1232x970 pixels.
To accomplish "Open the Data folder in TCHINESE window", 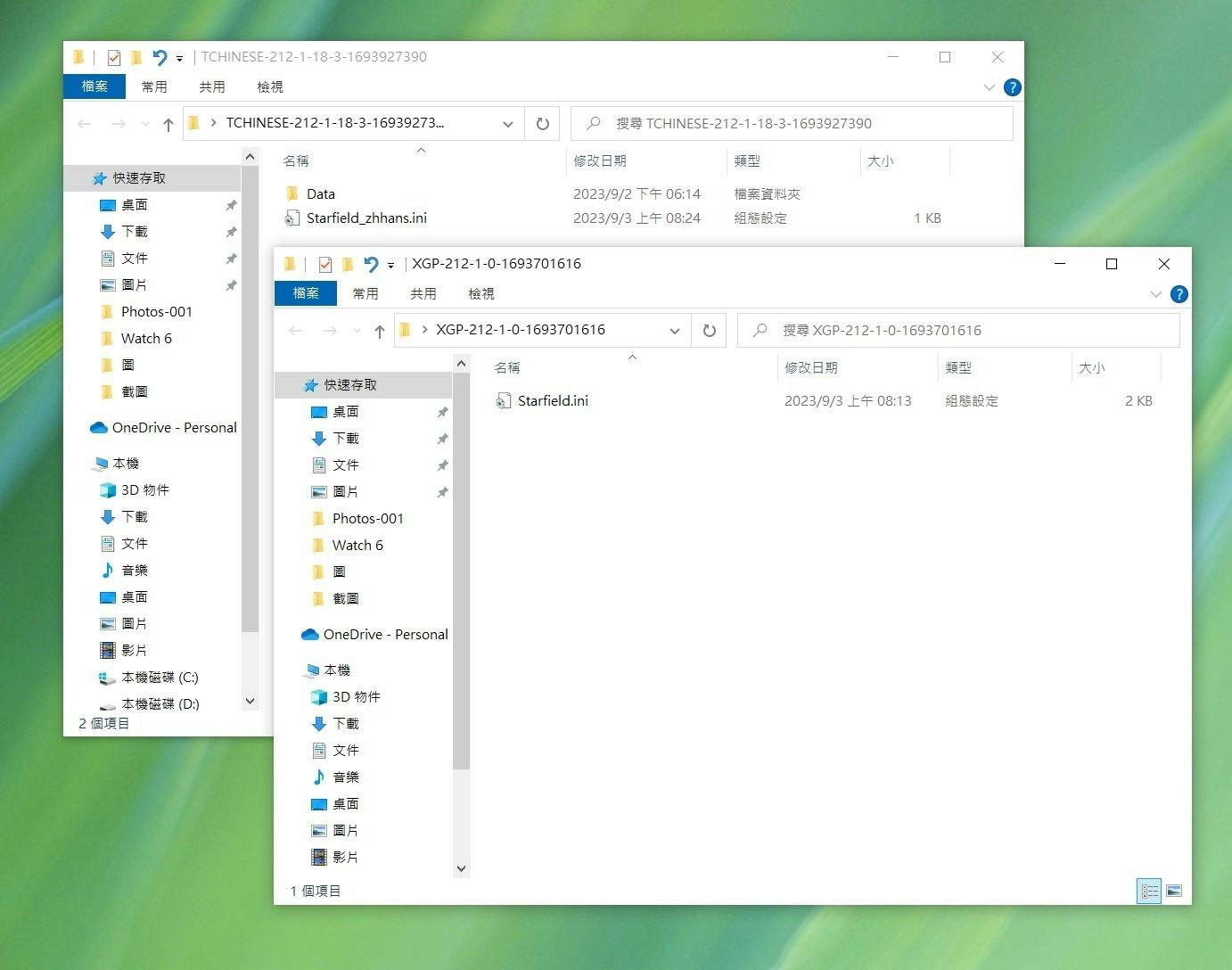I will 321,194.
